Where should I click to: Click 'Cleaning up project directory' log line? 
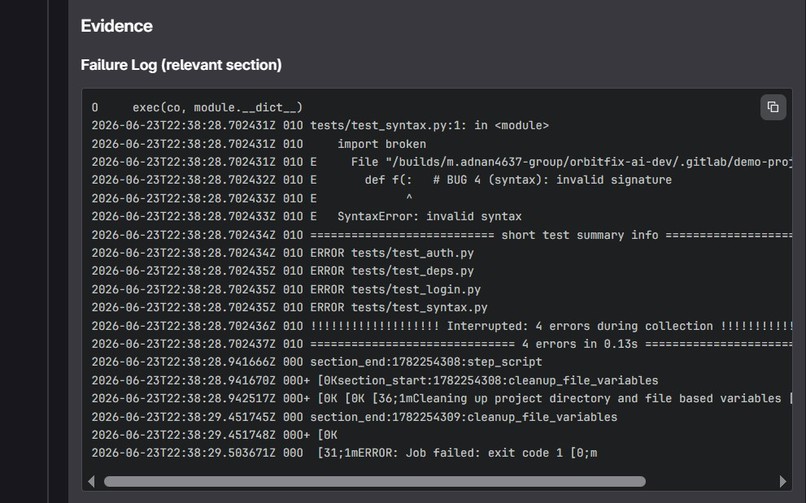coord(442,398)
